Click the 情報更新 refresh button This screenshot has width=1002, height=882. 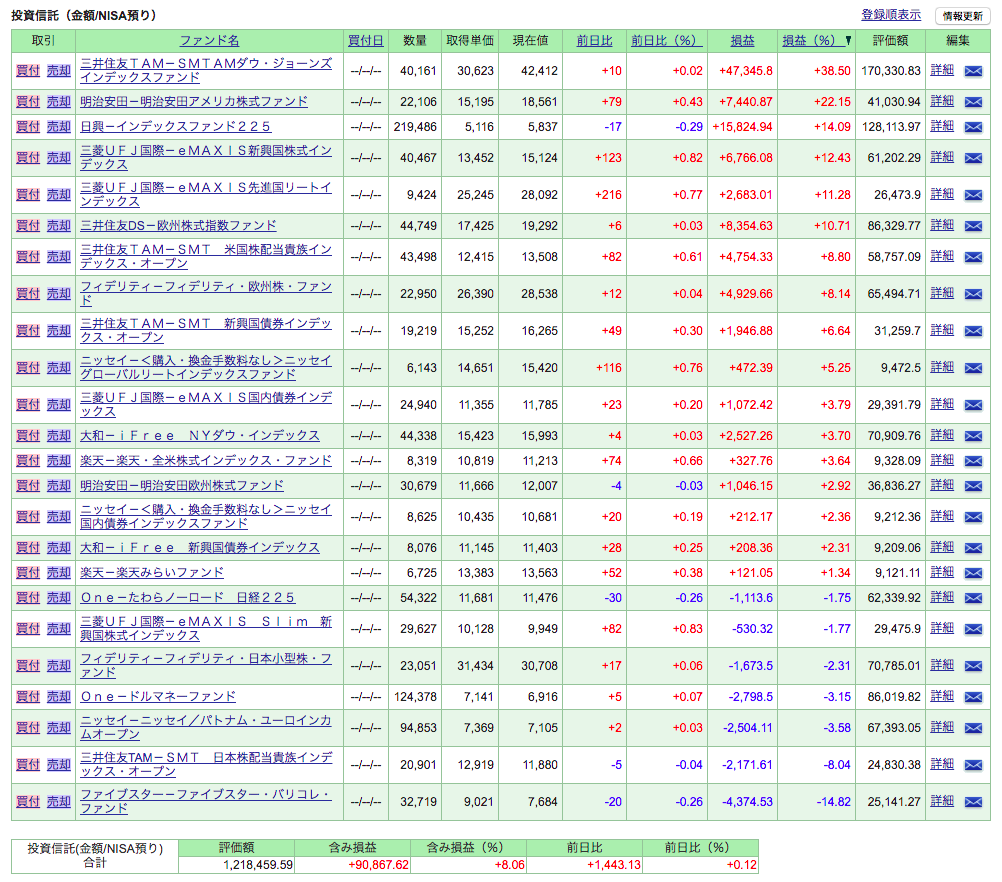coord(962,16)
